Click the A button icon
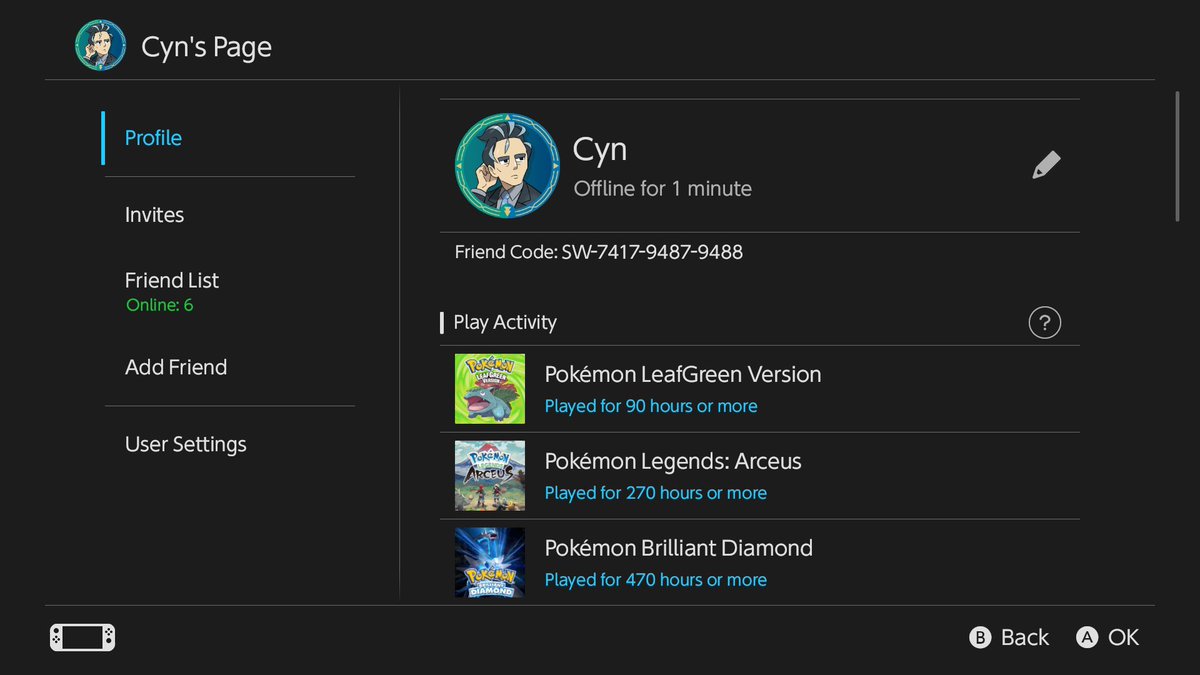Viewport: 1200px width, 675px height. click(1087, 637)
